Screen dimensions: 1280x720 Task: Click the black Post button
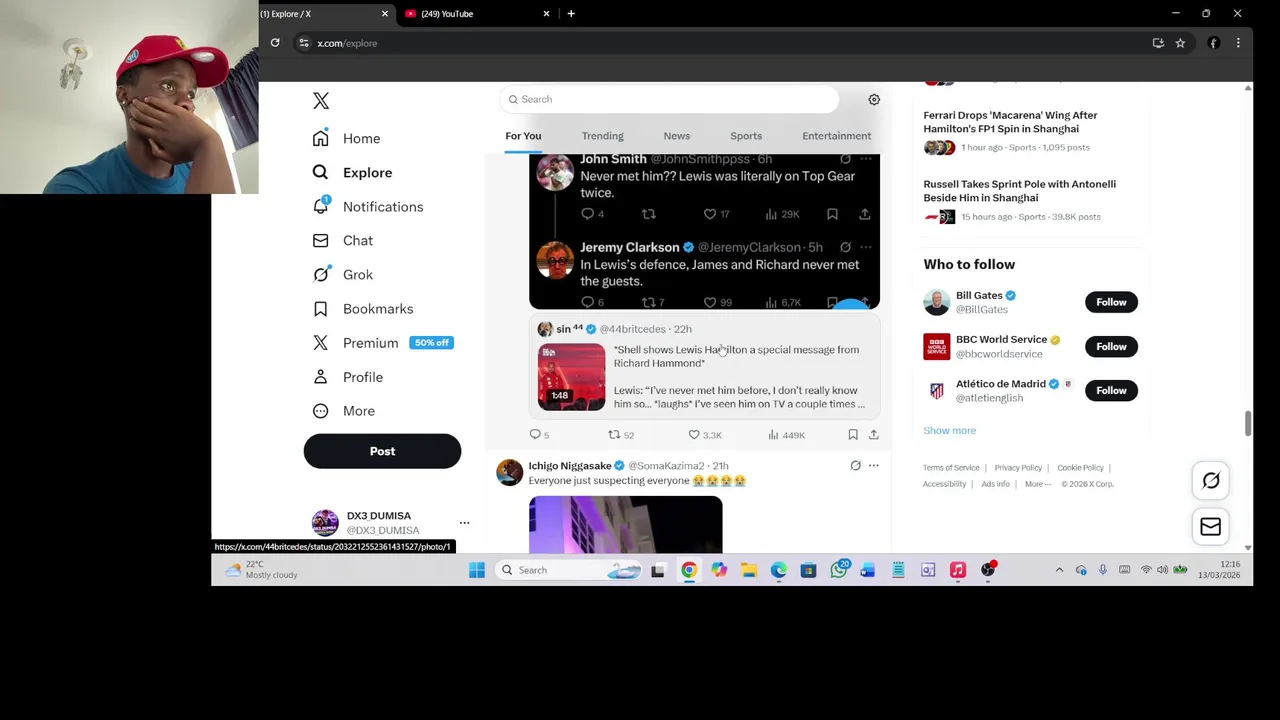382,451
